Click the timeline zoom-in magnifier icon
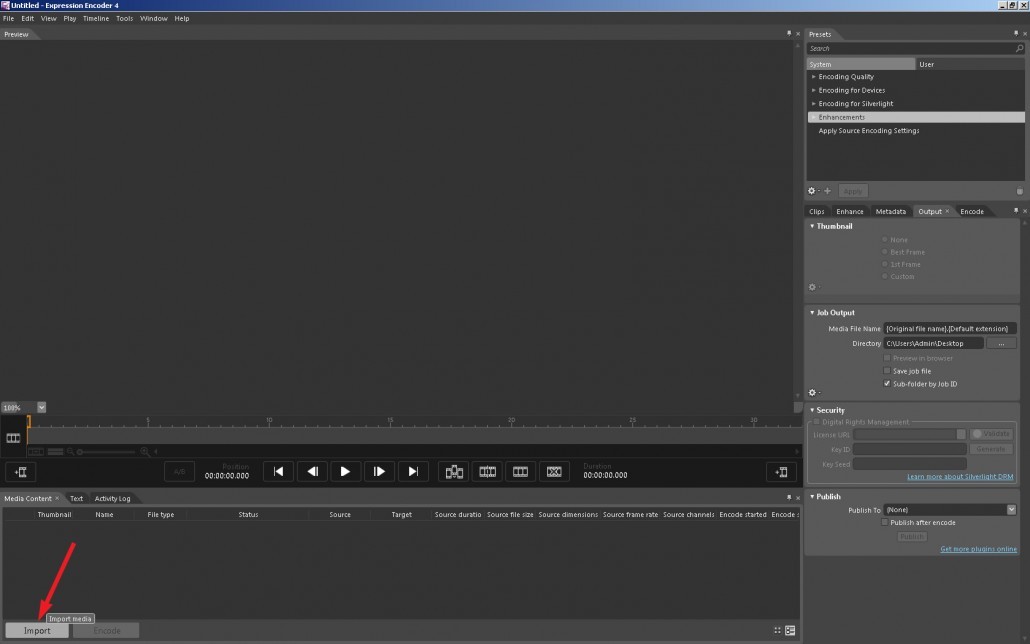The width and height of the screenshot is (1030, 644). point(145,451)
